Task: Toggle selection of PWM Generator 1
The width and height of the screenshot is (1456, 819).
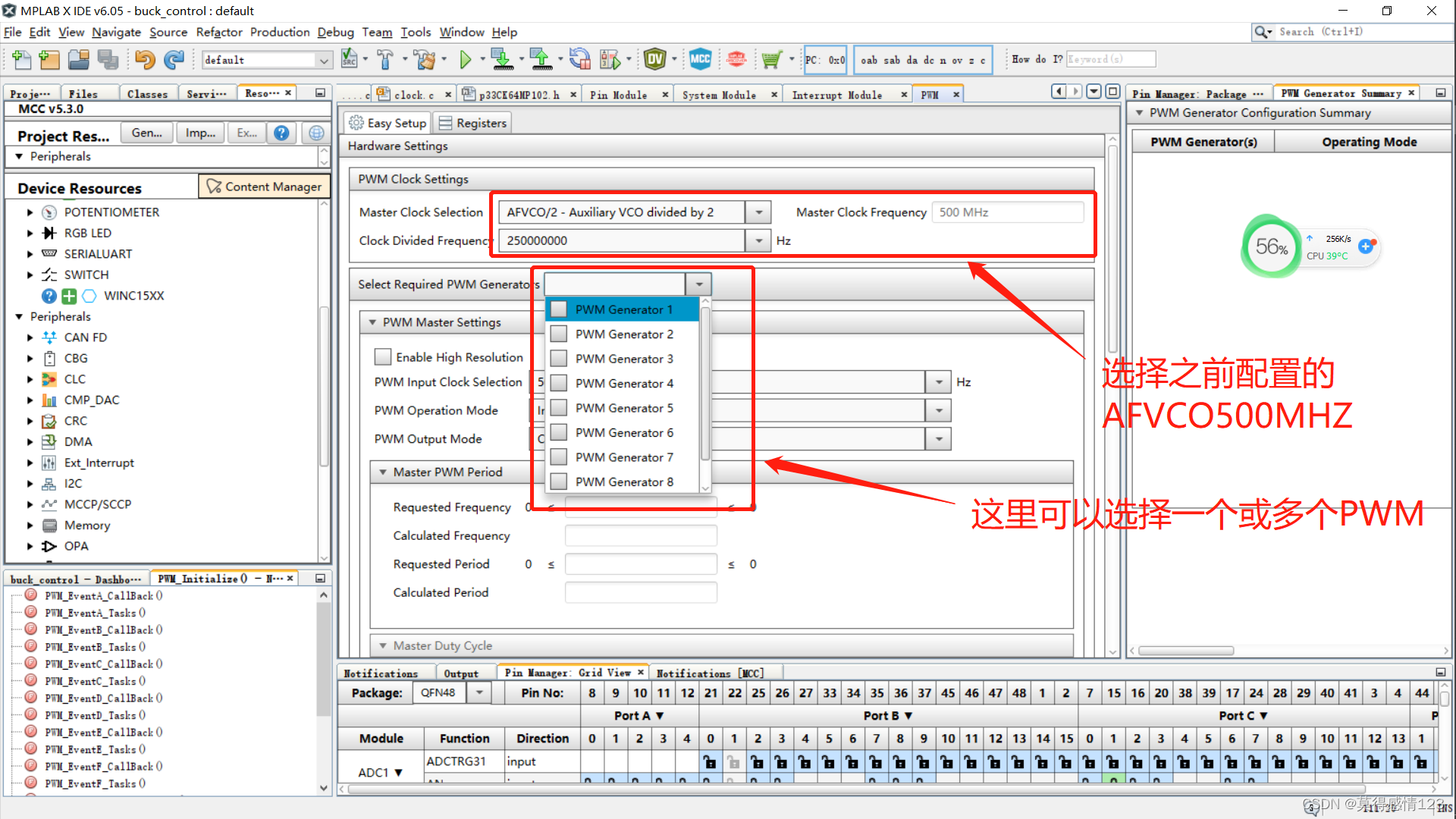Action: [x=559, y=309]
